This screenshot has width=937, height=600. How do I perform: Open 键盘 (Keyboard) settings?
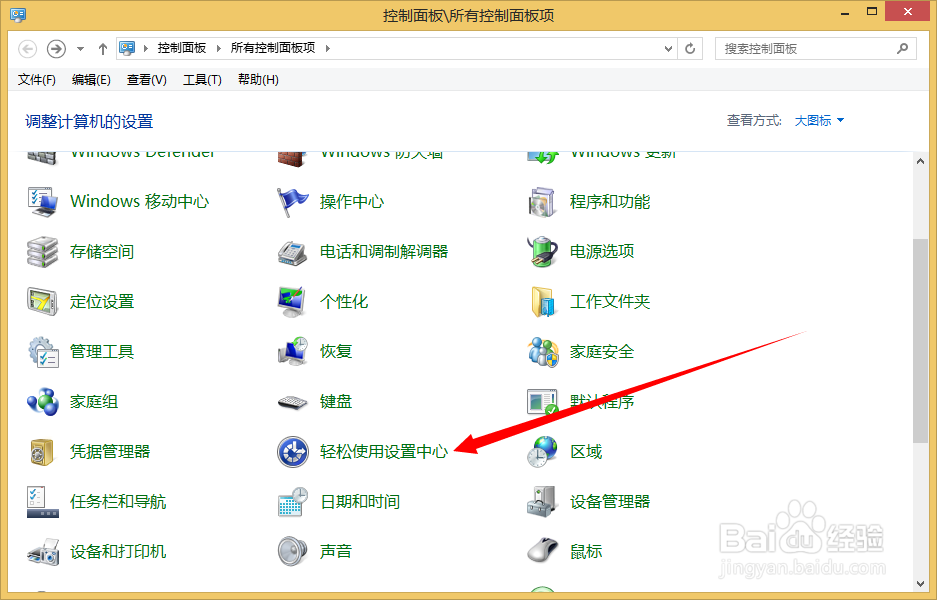(335, 401)
